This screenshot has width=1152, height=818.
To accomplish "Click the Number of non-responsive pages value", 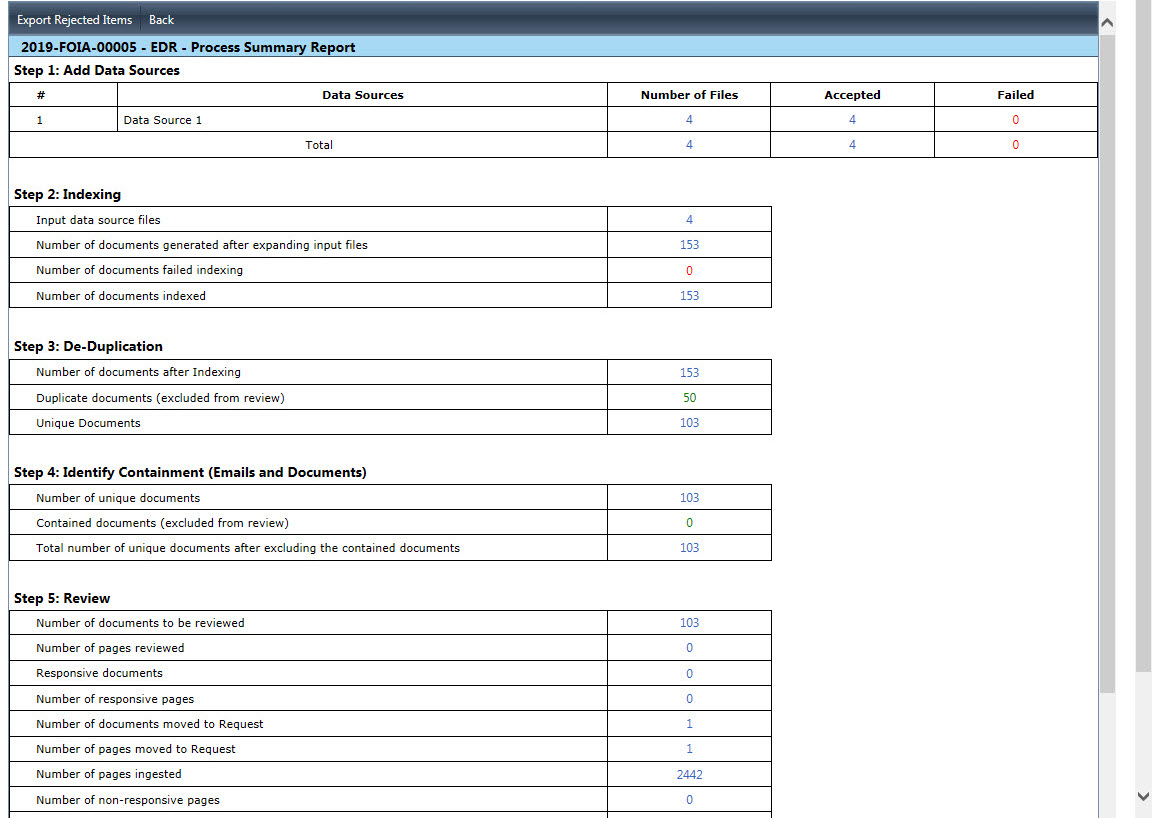I will (689, 800).
